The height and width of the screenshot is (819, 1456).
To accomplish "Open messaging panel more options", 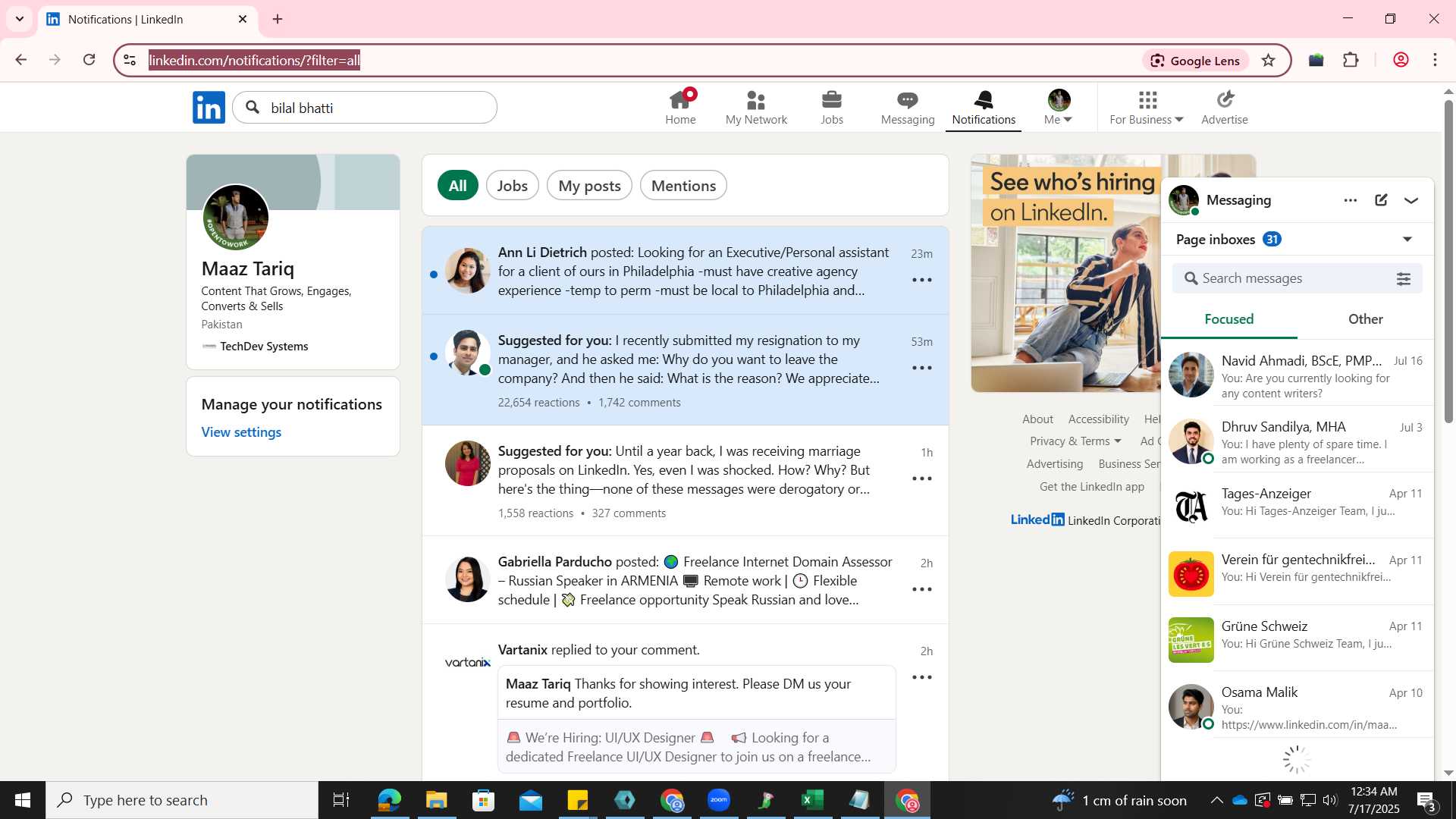I will click(x=1351, y=200).
